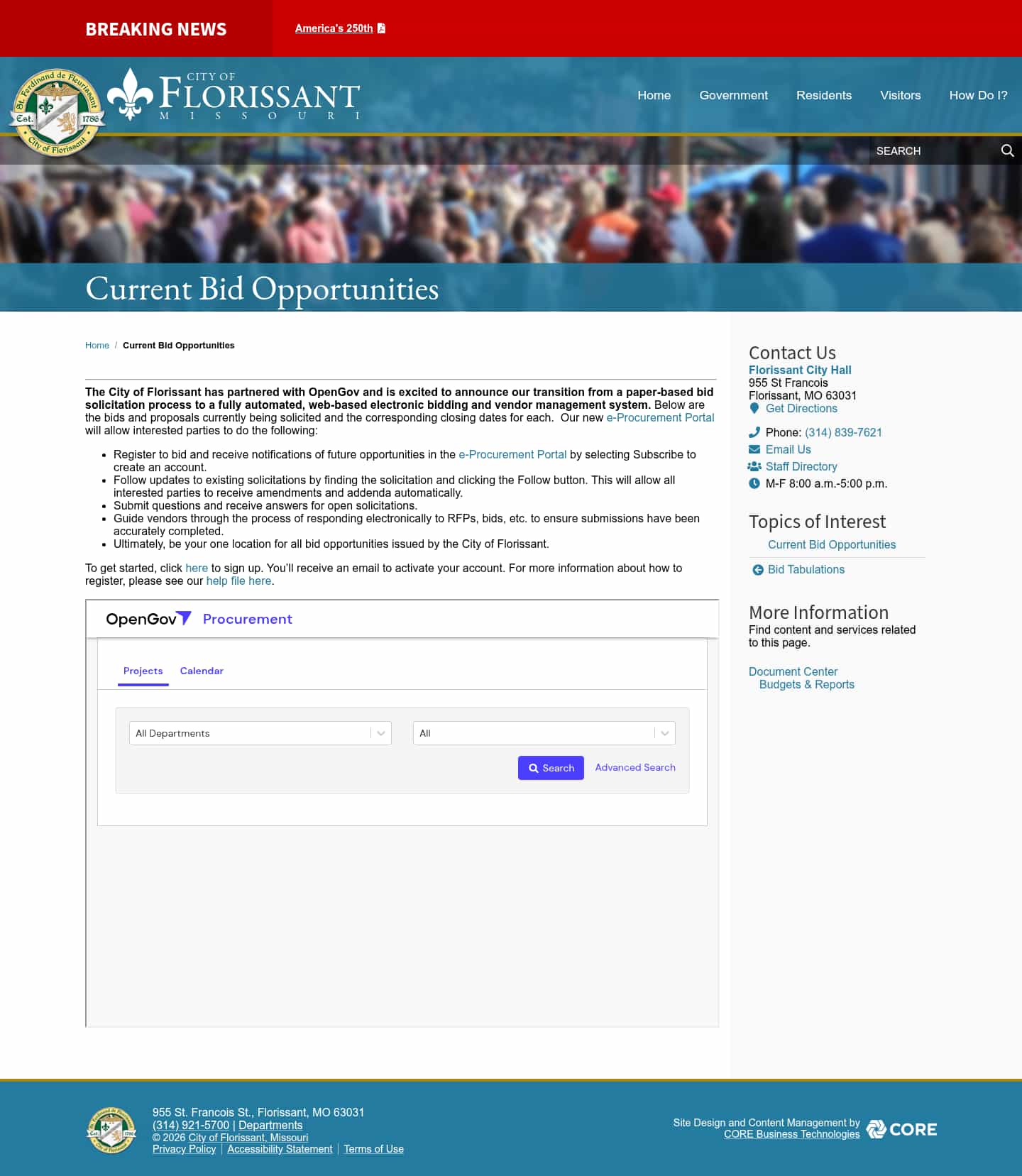1022x1176 pixels.
Task: Open the Terms of Use link
Action: (x=373, y=1149)
